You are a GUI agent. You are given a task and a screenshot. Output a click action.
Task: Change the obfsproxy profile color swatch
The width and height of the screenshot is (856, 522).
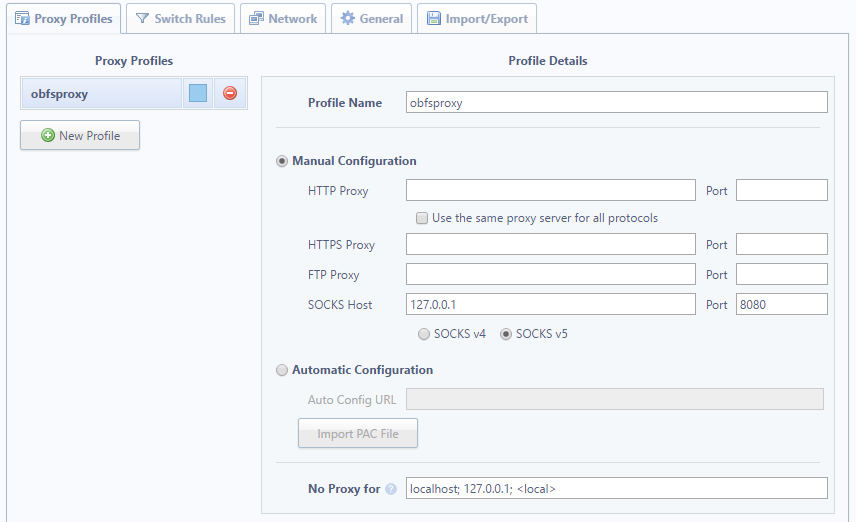(198, 93)
